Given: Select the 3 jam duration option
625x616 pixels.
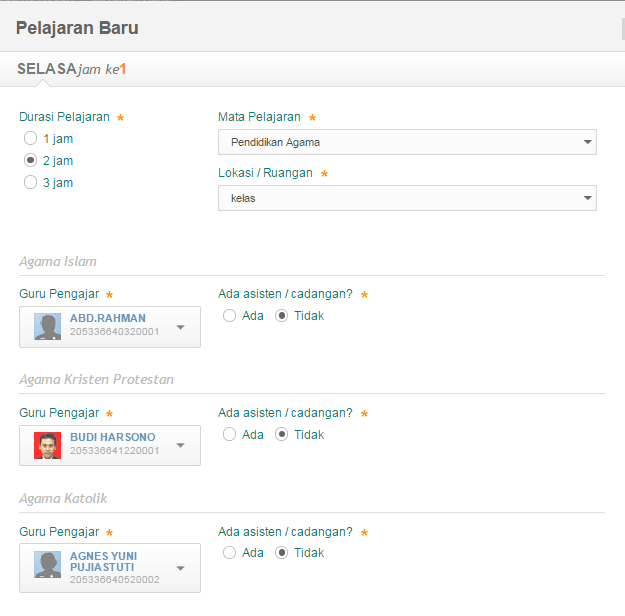Looking at the screenshot, I should pyautogui.click(x=30, y=182).
